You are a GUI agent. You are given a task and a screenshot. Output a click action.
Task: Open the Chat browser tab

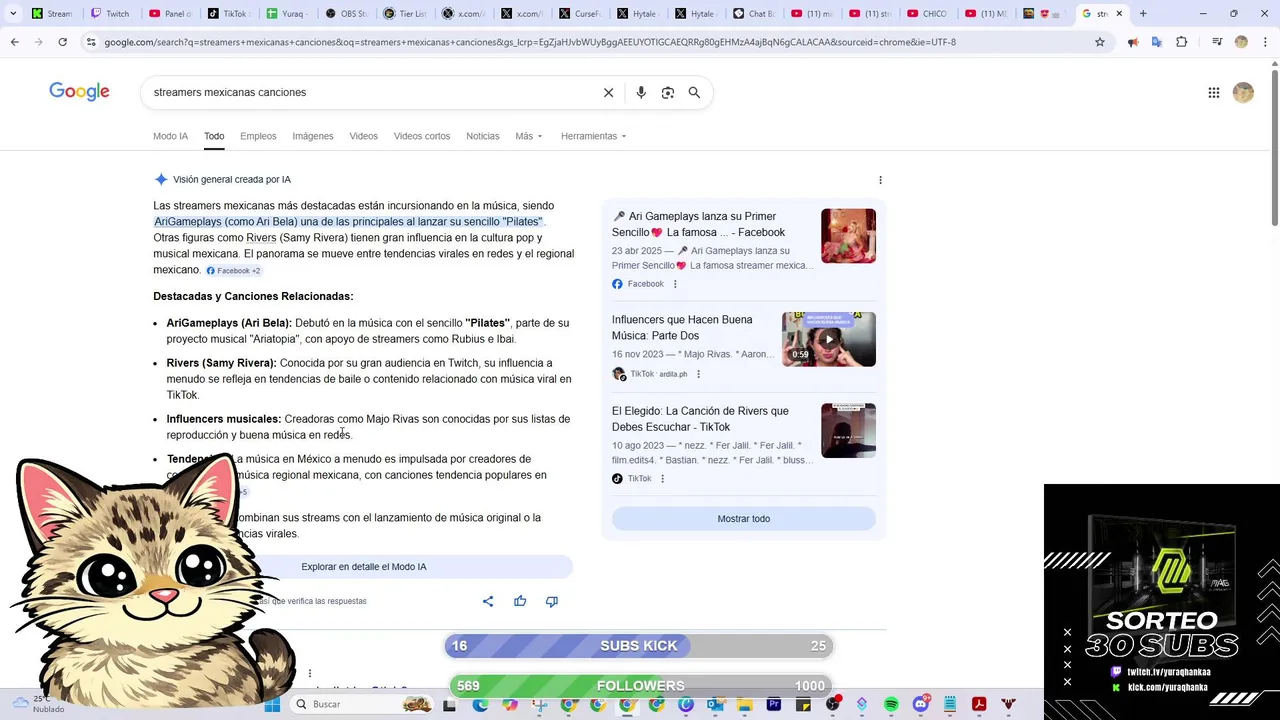coord(755,14)
